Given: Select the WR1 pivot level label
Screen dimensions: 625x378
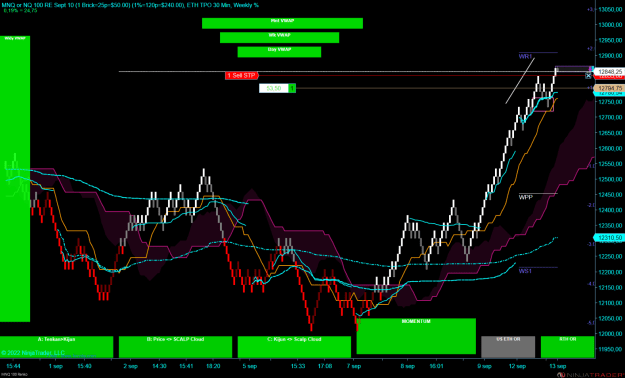Looking at the screenshot, I should click(x=525, y=57).
